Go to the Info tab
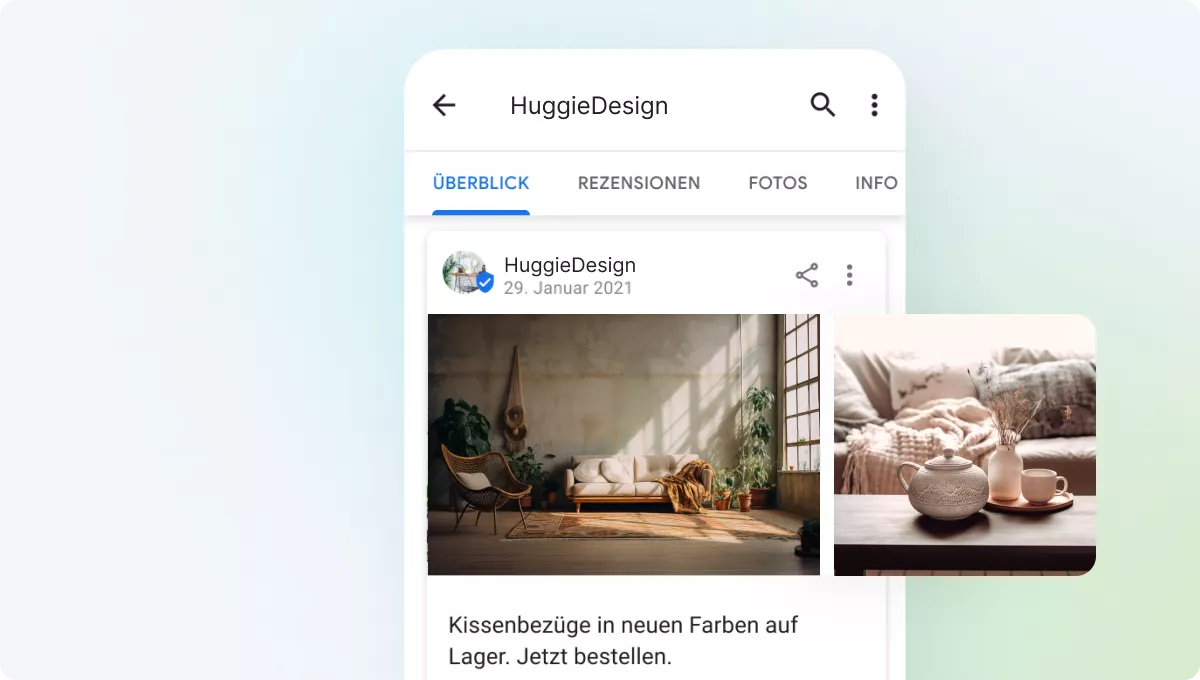 pos(876,183)
